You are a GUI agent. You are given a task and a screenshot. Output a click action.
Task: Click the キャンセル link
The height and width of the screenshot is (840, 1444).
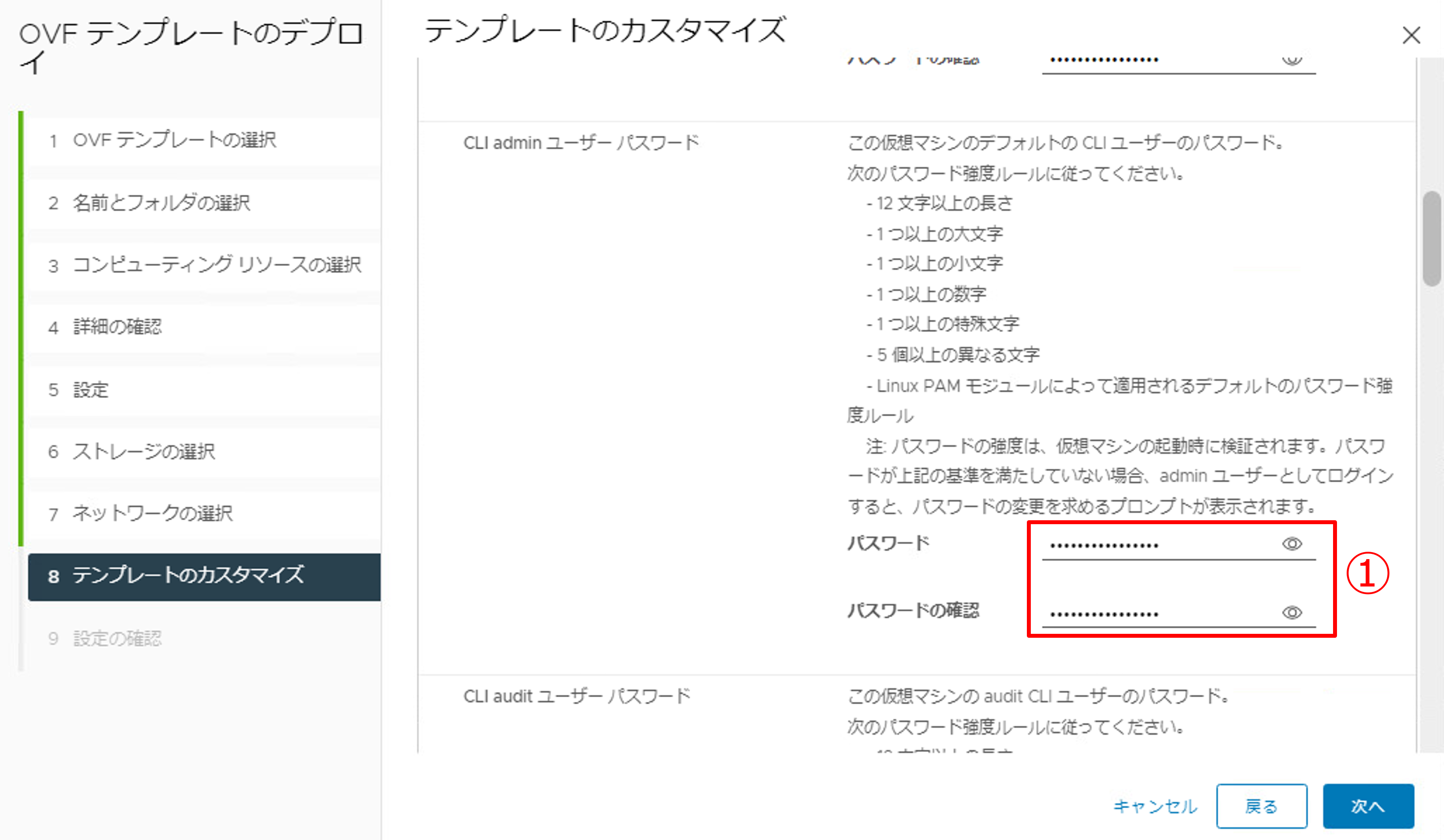click(x=1154, y=806)
